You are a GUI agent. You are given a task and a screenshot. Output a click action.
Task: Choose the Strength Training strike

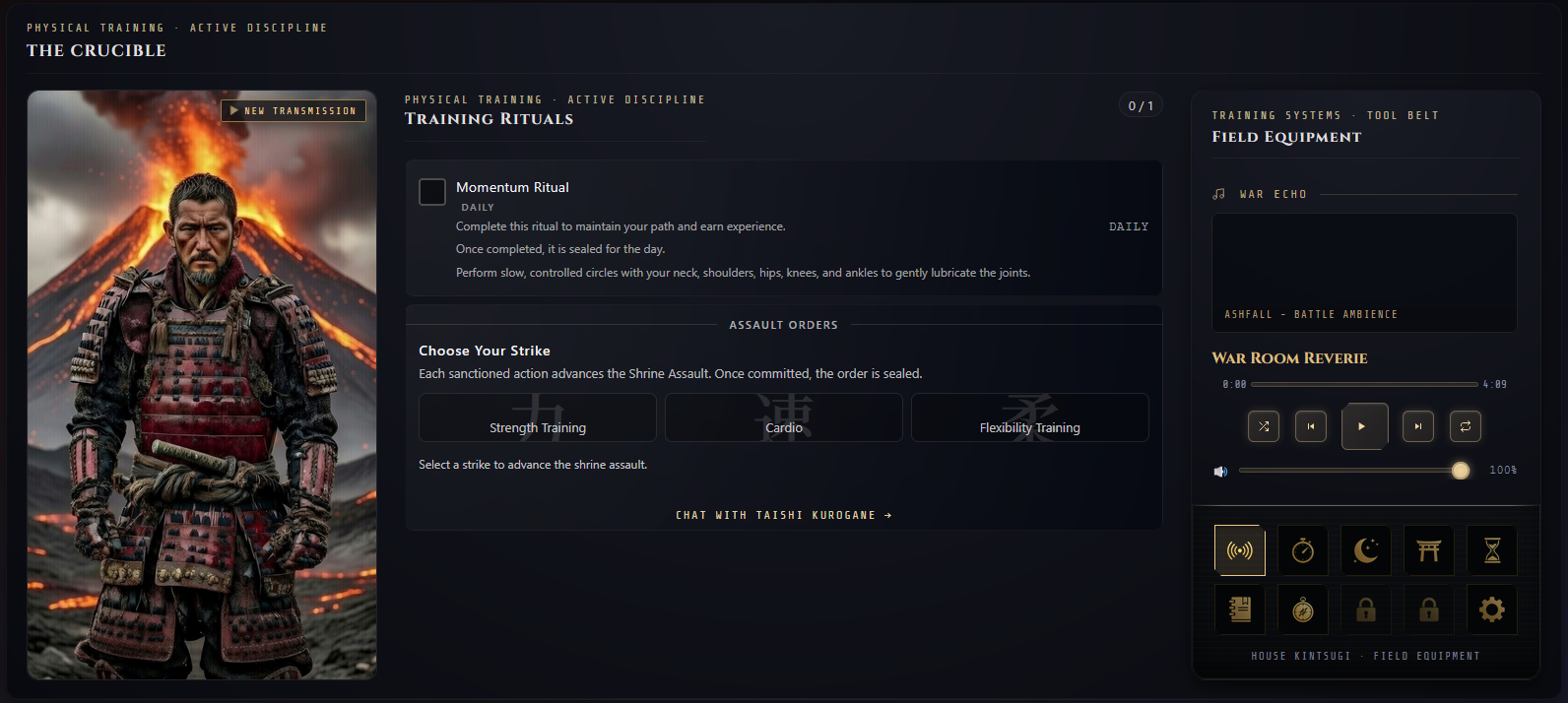pyautogui.click(x=538, y=418)
